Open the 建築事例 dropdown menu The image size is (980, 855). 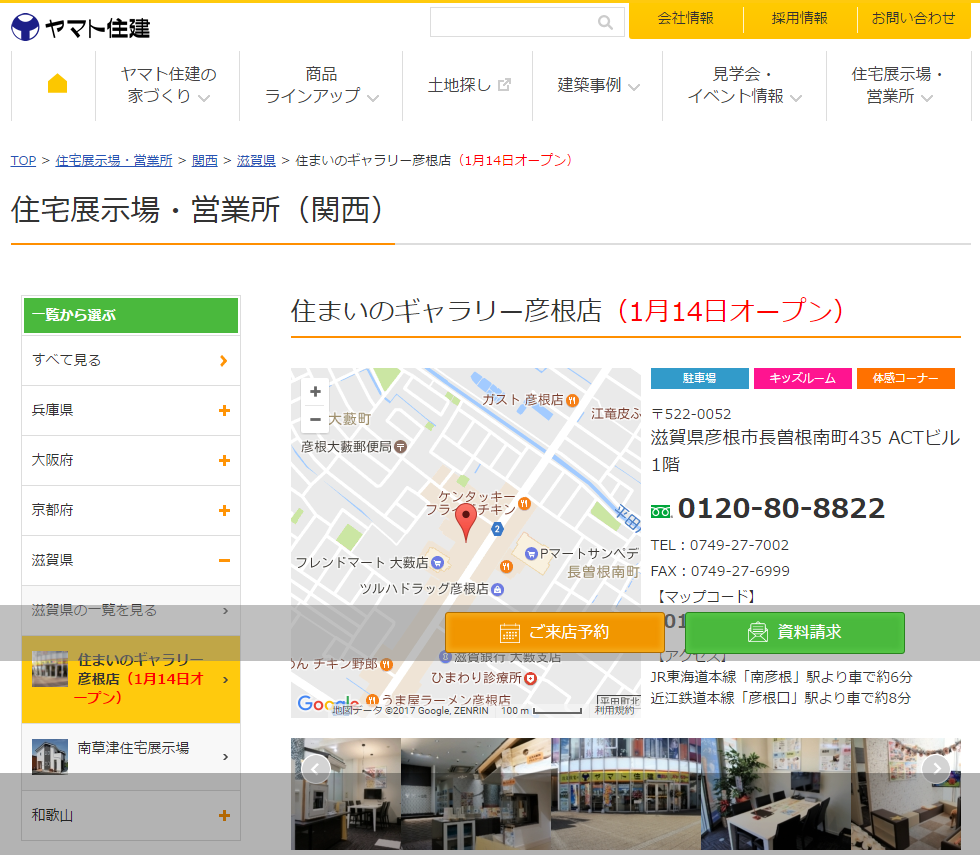tap(598, 85)
